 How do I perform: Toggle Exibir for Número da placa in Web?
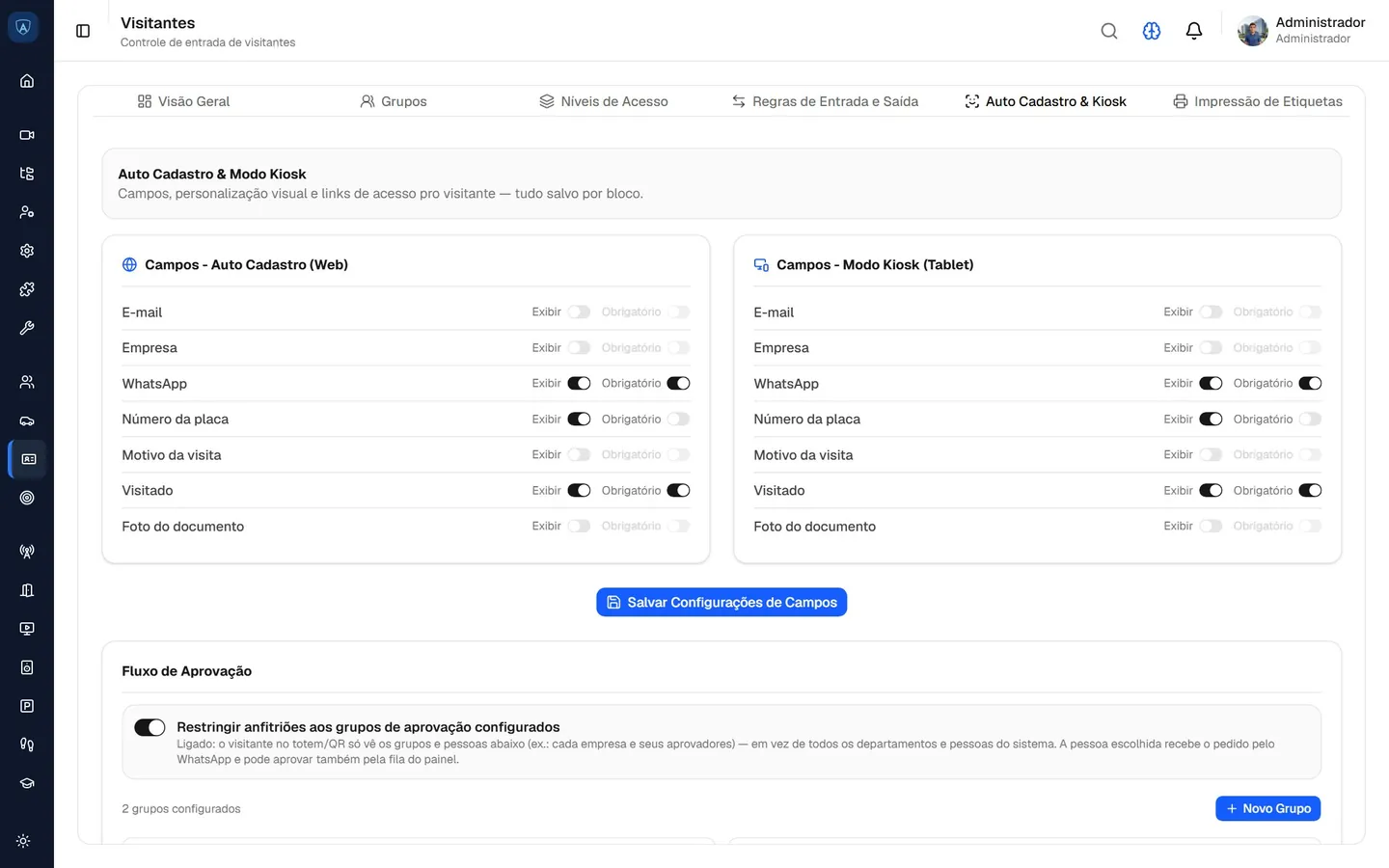[x=579, y=420]
